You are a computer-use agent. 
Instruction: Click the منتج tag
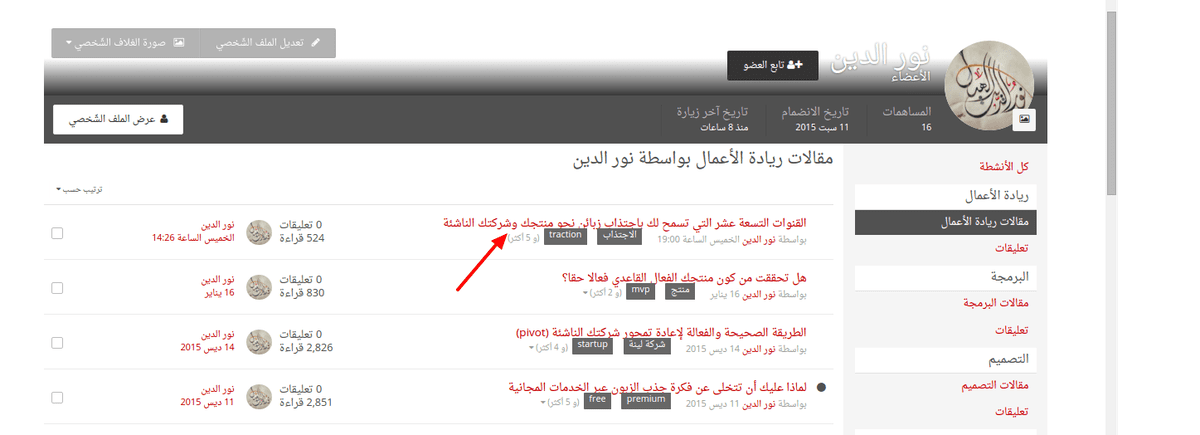682,292
